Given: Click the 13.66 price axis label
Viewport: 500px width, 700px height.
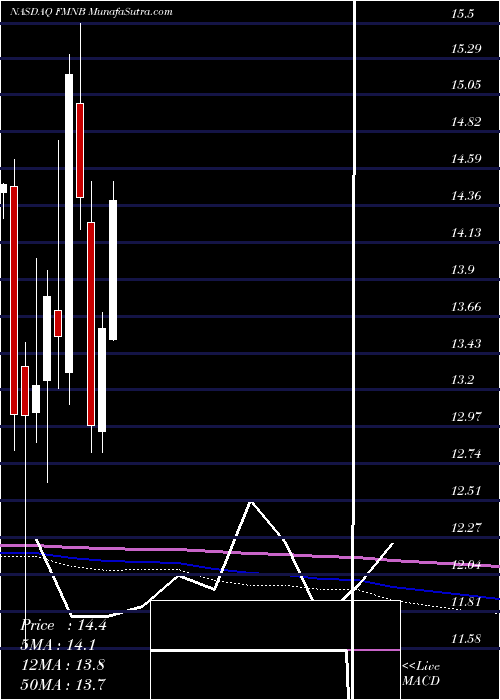Looking at the screenshot, I should pos(466,307).
